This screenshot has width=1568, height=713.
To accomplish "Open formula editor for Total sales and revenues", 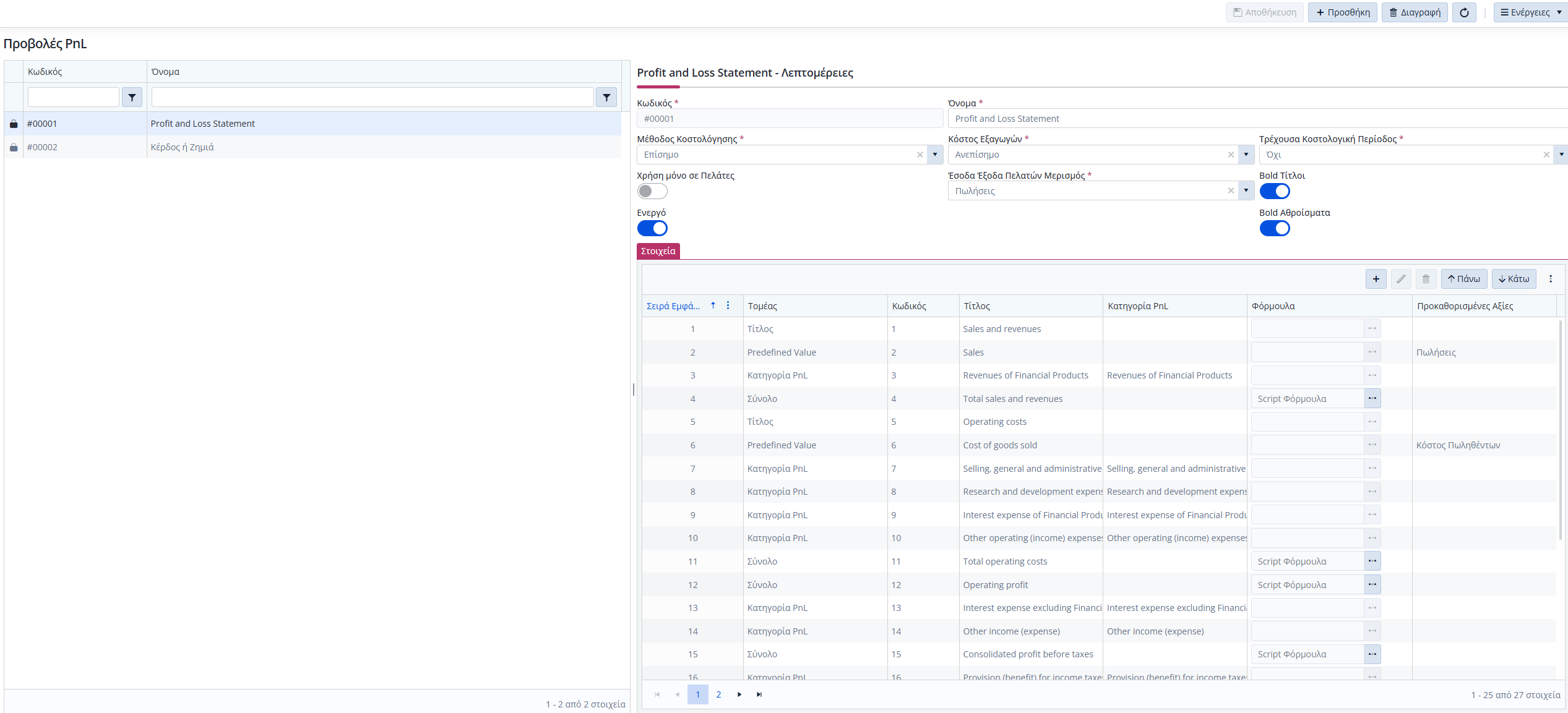I will point(1372,398).
